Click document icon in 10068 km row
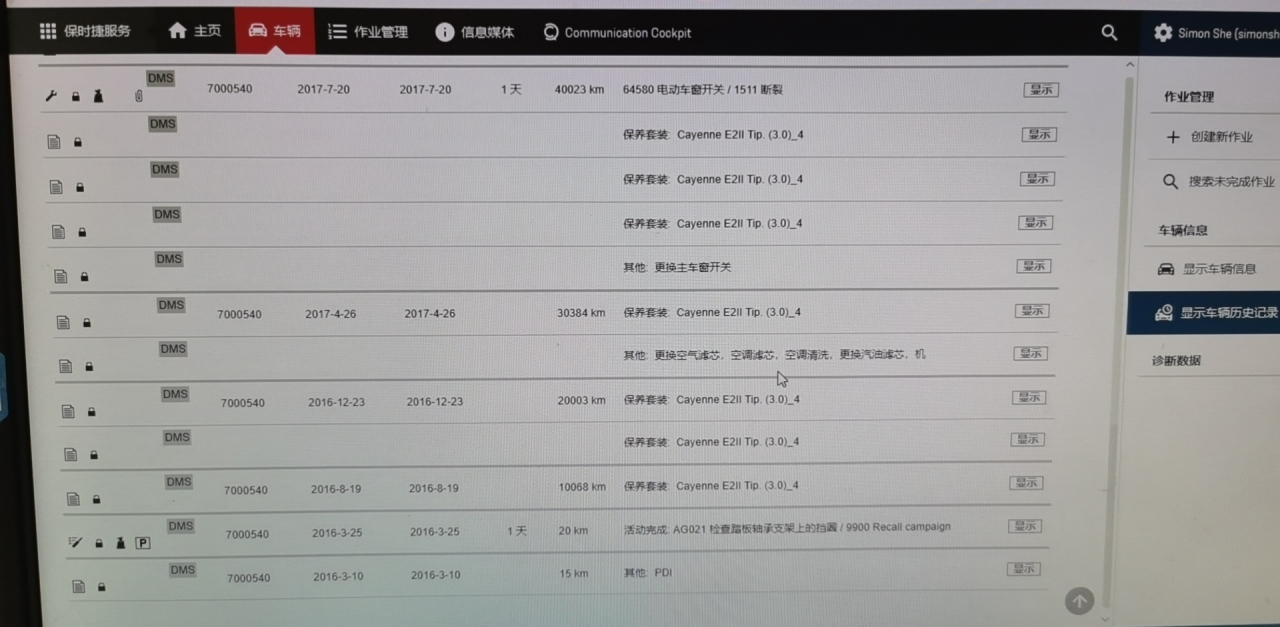Image resolution: width=1280 pixels, height=627 pixels. point(73,498)
